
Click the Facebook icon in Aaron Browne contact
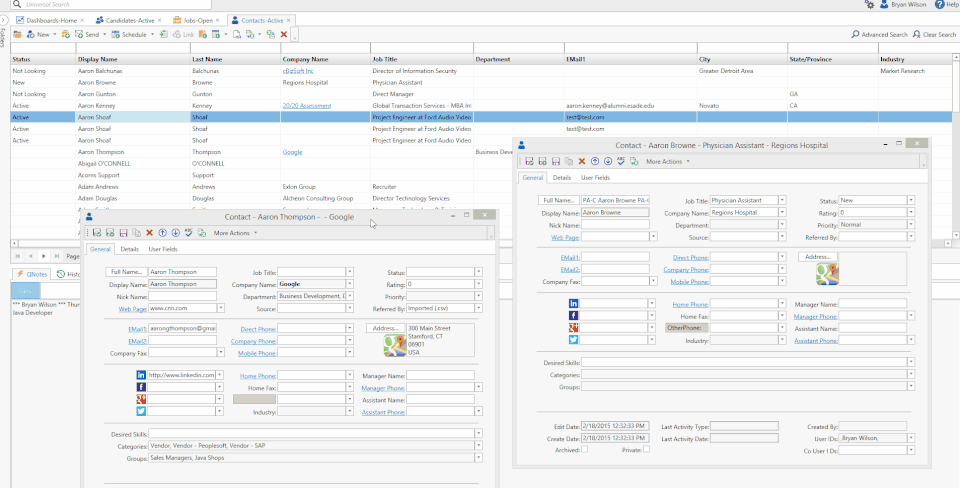574,315
